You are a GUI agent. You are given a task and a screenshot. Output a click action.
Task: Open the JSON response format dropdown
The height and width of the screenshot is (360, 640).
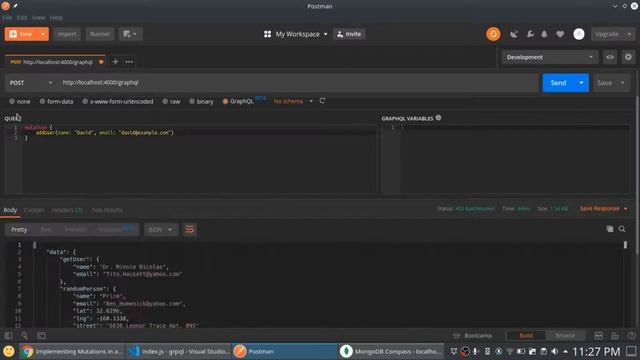(x=160, y=229)
